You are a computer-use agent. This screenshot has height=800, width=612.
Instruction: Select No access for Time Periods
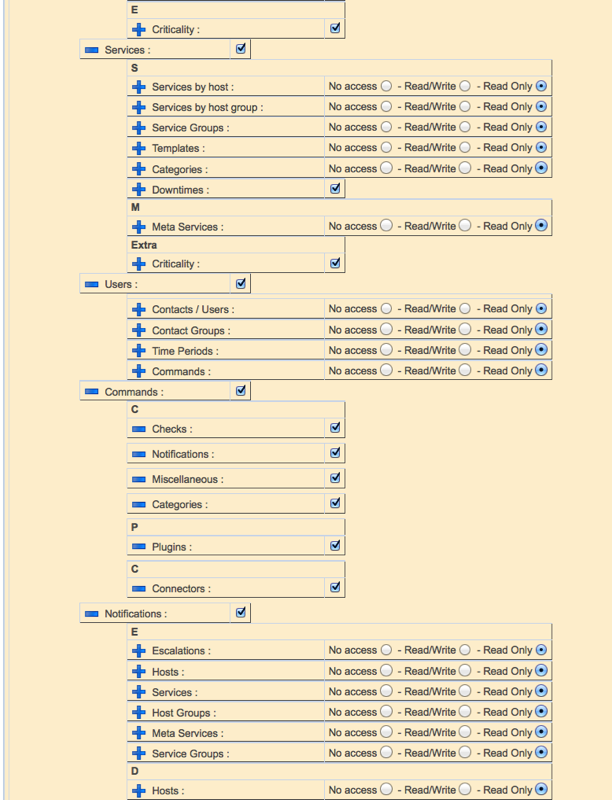point(386,350)
